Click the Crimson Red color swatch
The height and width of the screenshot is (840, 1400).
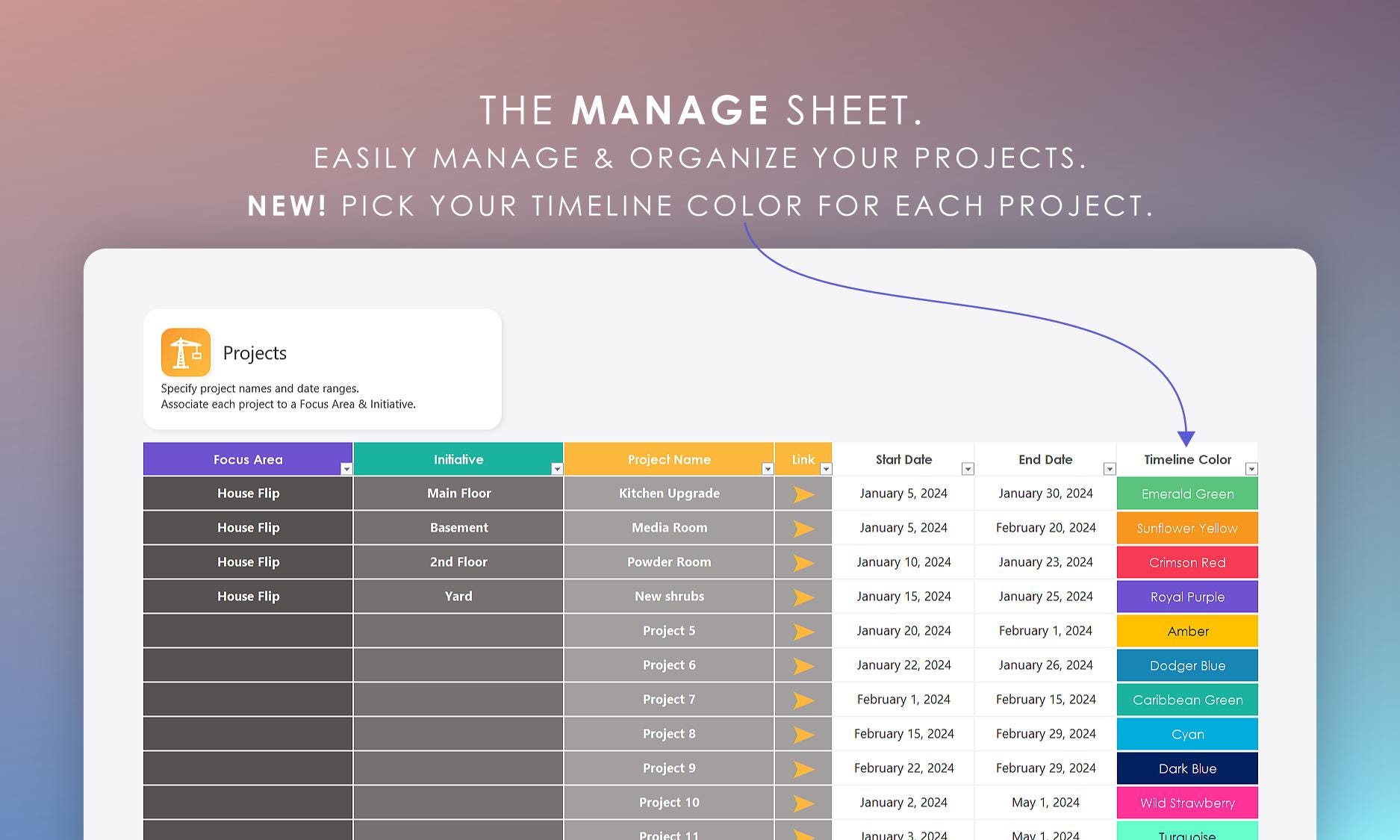click(x=1187, y=561)
